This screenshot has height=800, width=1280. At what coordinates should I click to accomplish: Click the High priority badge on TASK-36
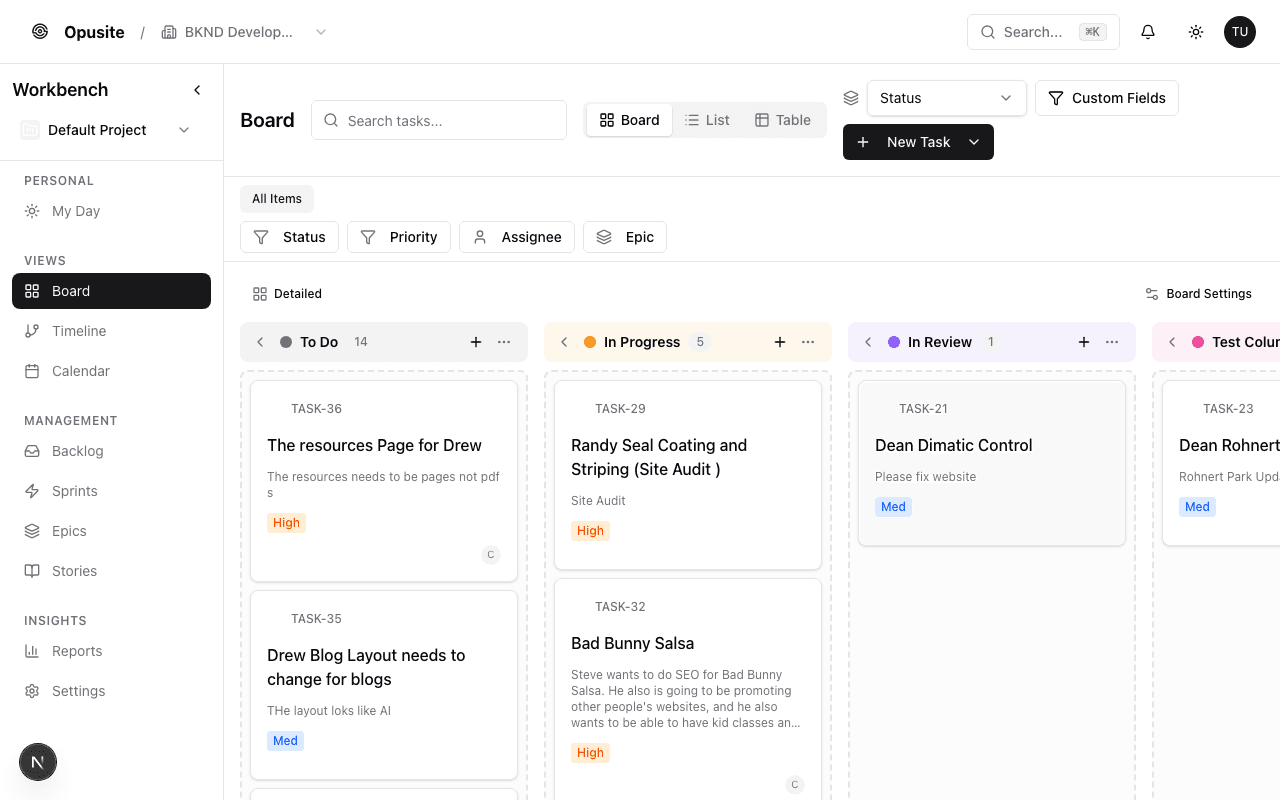tap(286, 522)
